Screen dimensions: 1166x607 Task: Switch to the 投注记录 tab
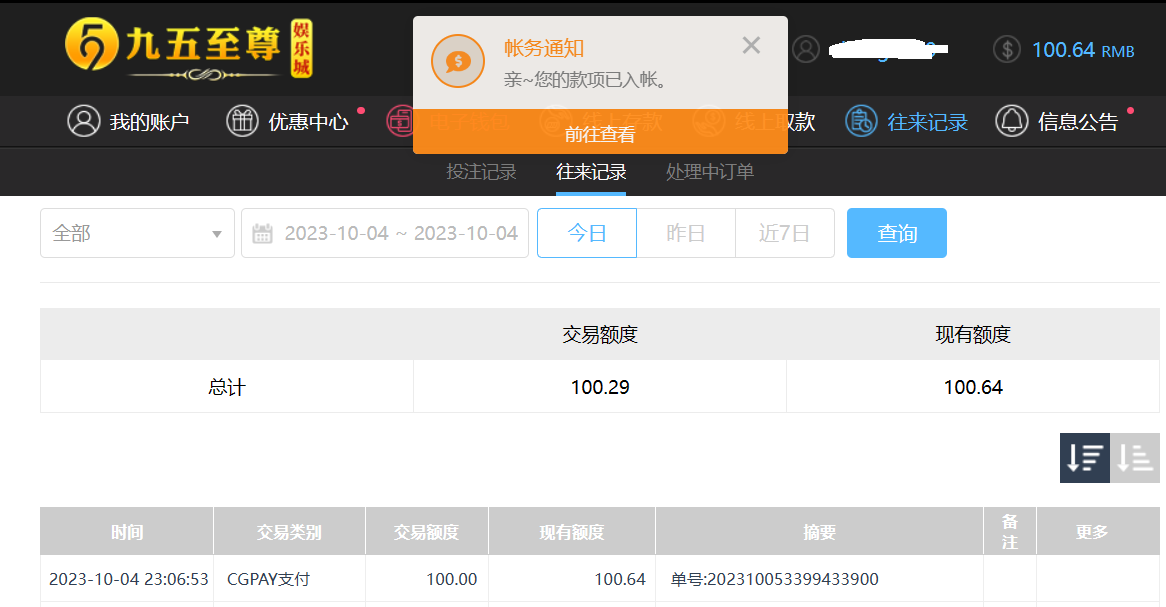pos(481,172)
